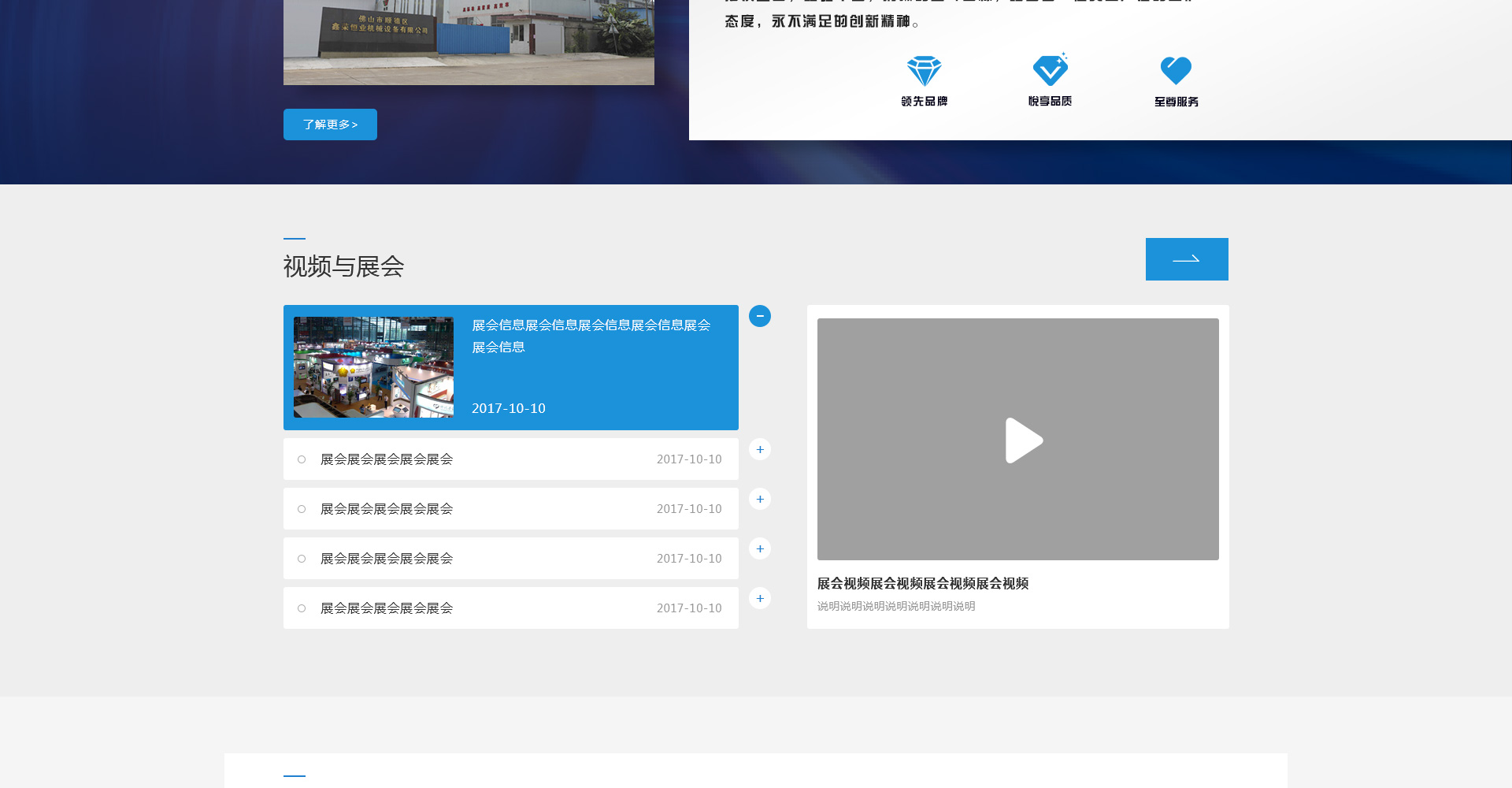Select the circle bullet of the second 展会 row
This screenshot has width=1512, height=788.
(x=302, y=509)
